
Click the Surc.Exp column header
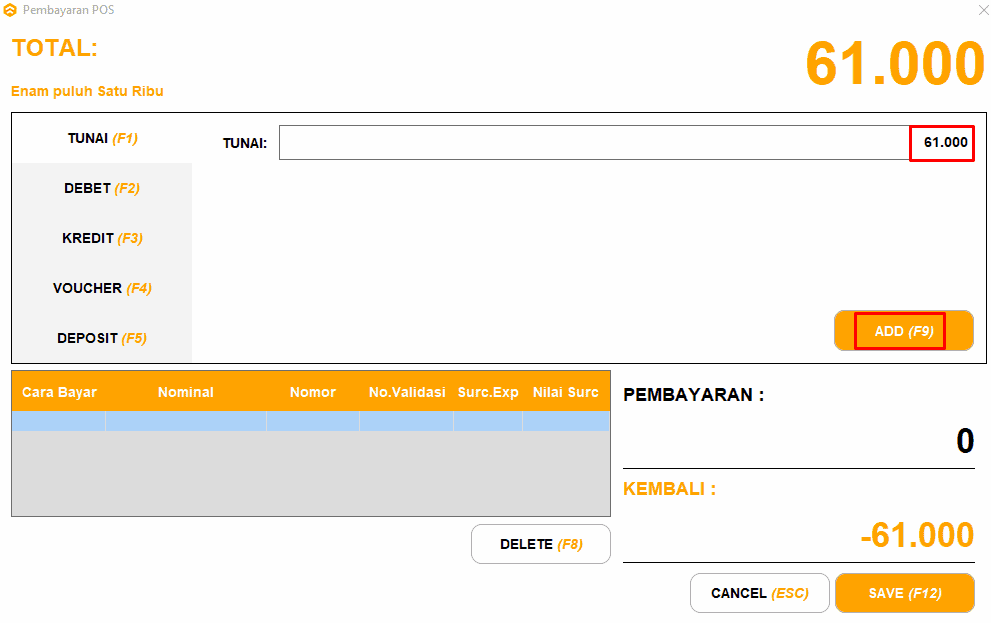click(488, 392)
